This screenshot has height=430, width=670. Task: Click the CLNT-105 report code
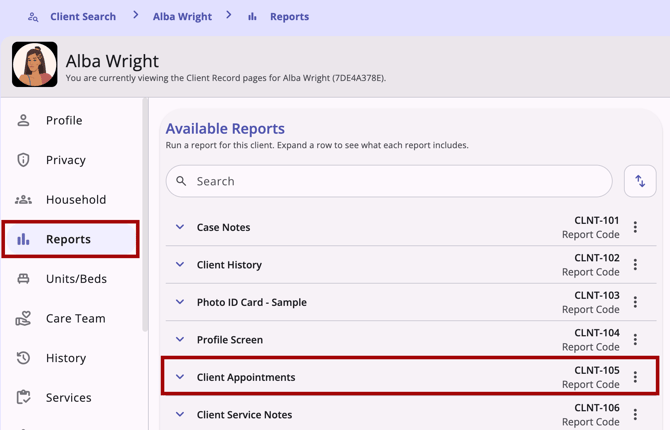597,370
